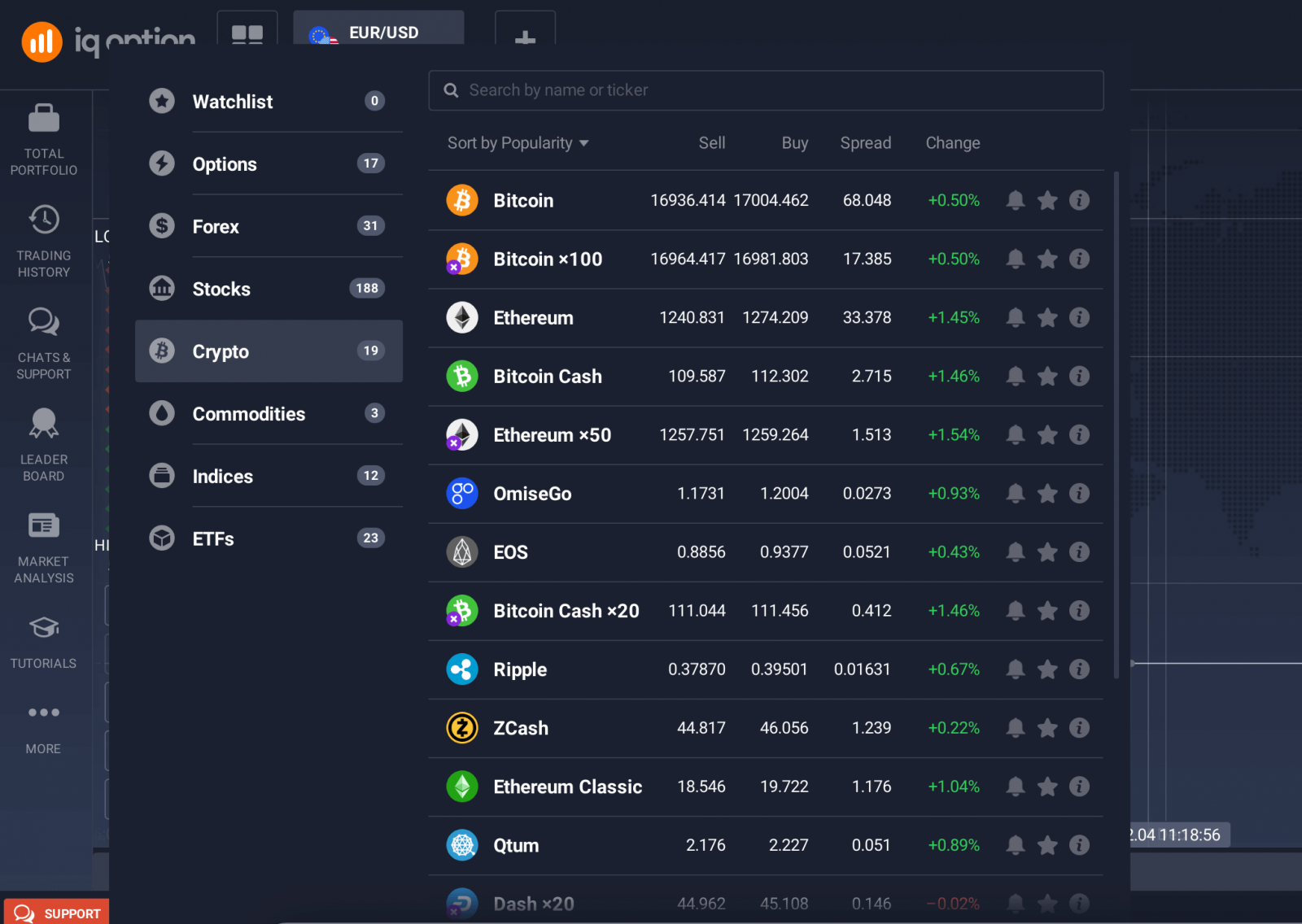Open Trading History clock icon
Image resolution: width=1302 pixels, height=924 pixels.
(x=44, y=220)
